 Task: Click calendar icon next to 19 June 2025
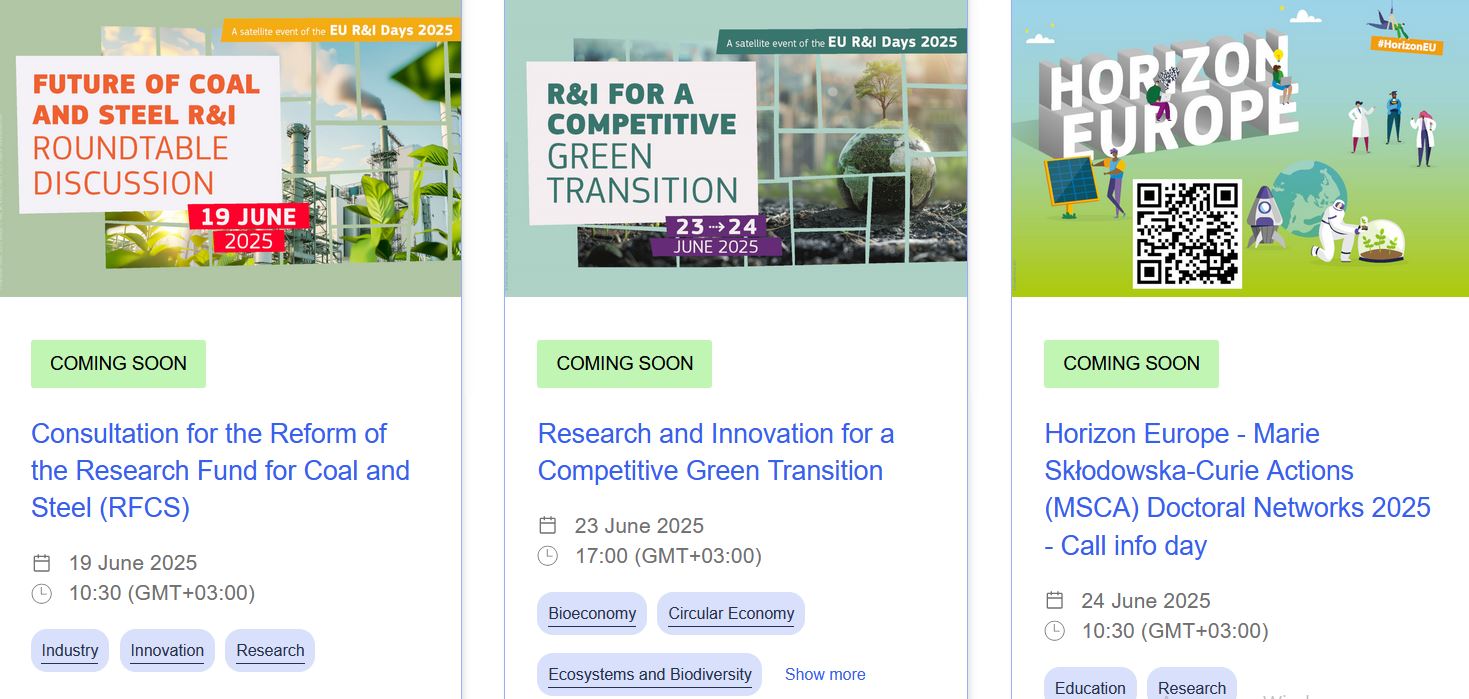tap(41, 563)
